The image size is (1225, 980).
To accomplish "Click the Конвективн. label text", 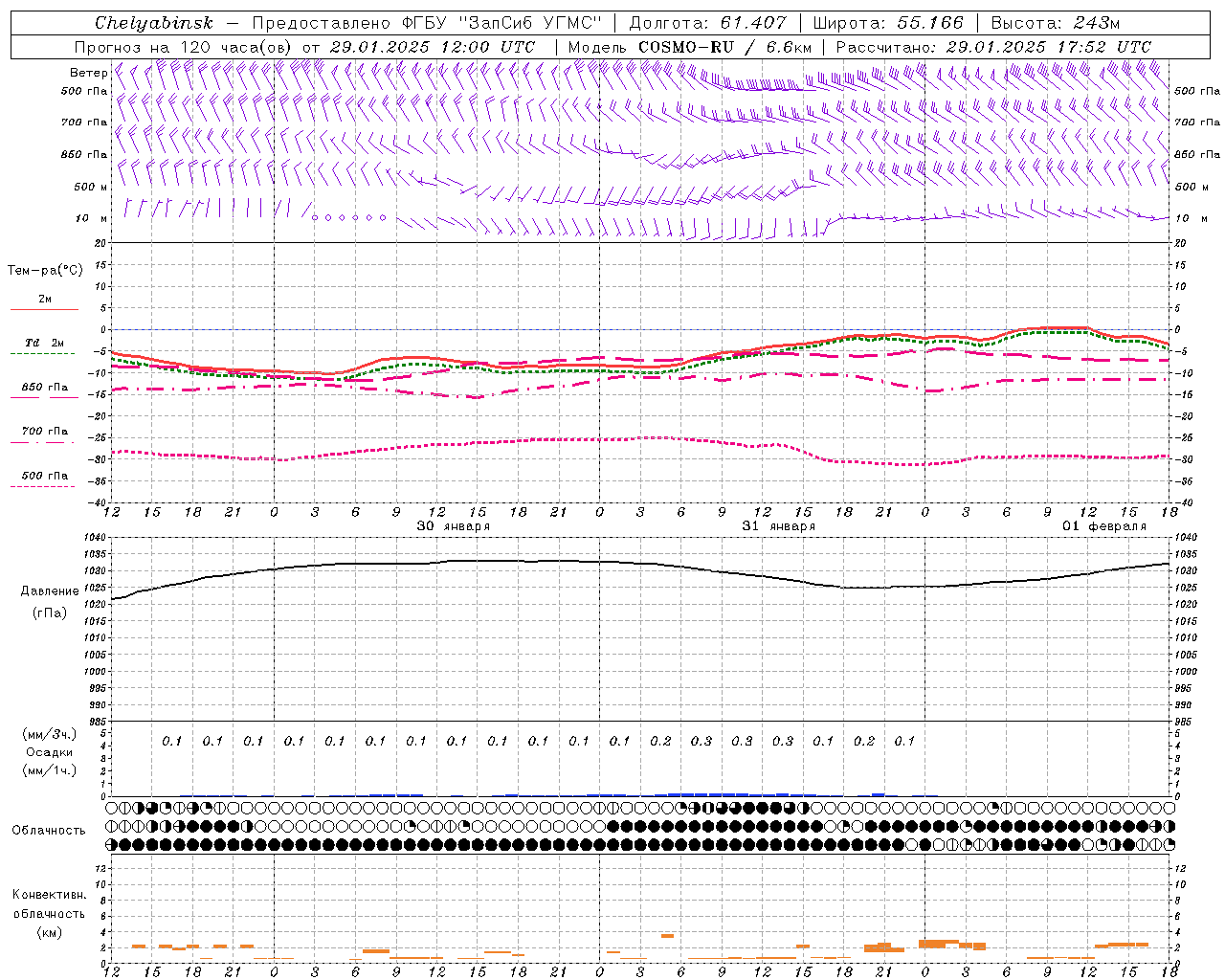I will pyautogui.click(x=50, y=895).
